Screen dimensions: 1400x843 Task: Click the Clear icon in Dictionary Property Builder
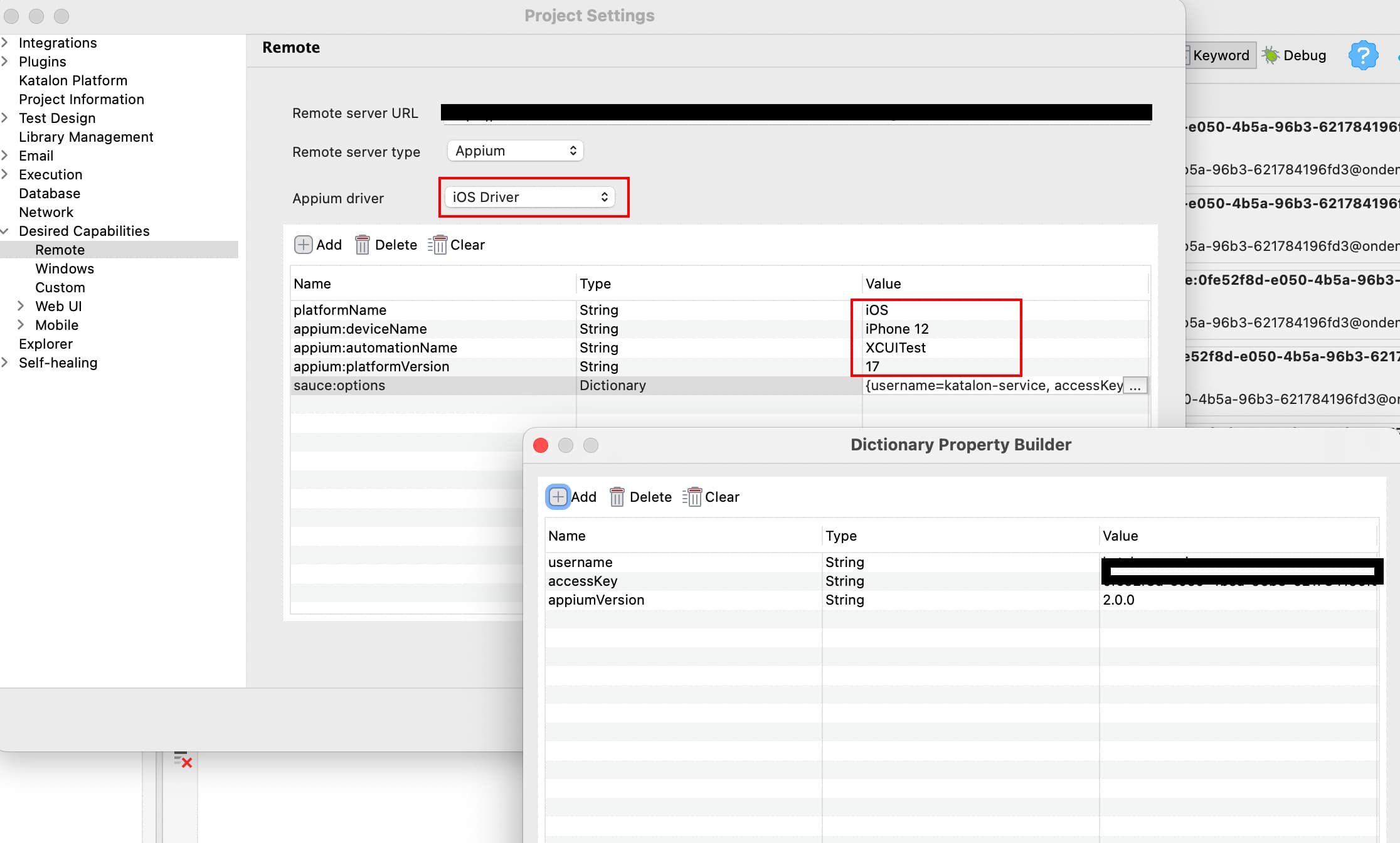[x=694, y=497]
